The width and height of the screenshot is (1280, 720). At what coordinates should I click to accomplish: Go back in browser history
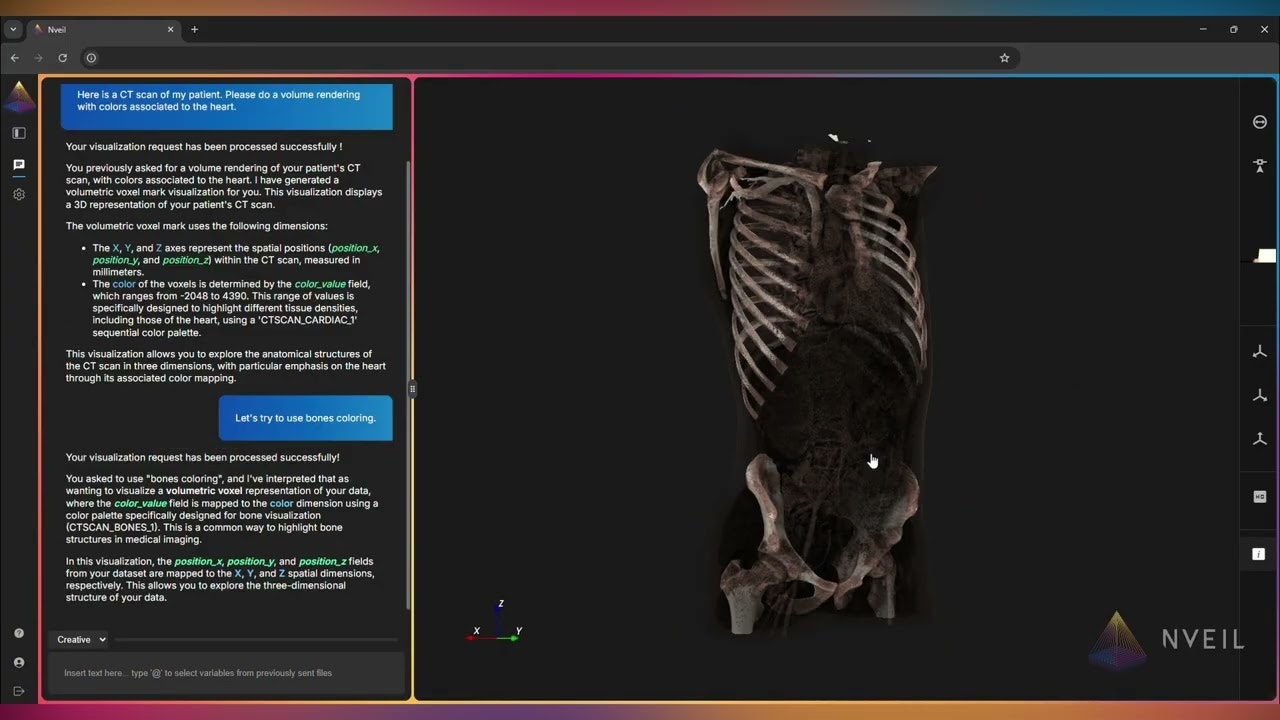(14, 58)
